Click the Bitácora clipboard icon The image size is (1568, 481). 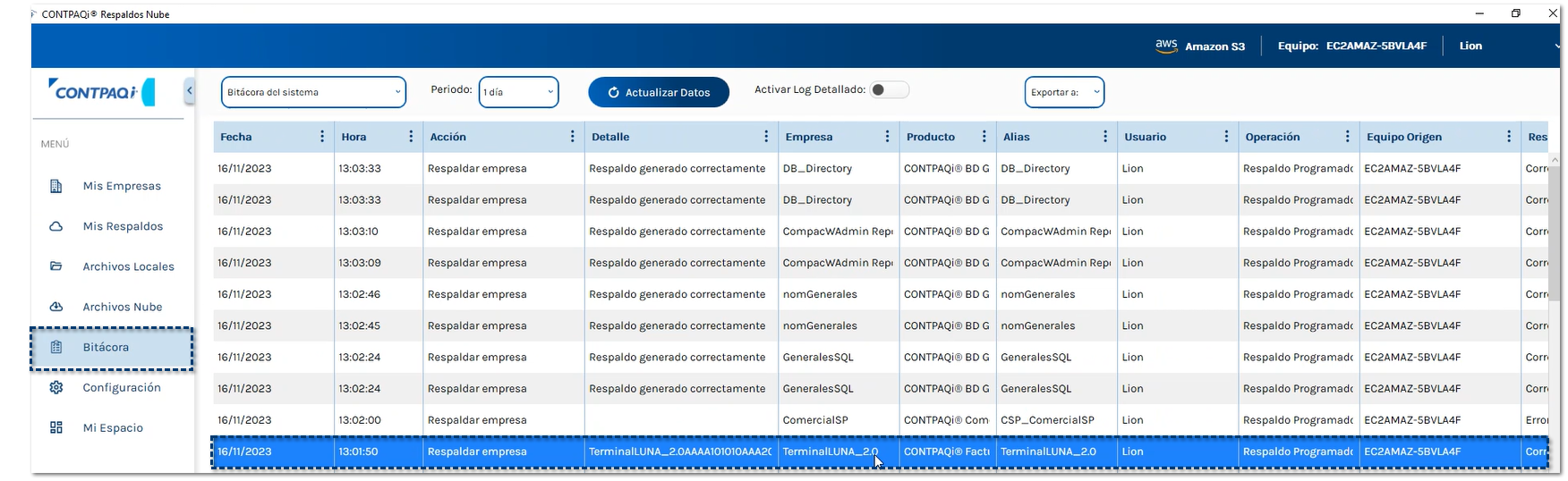point(55,347)
